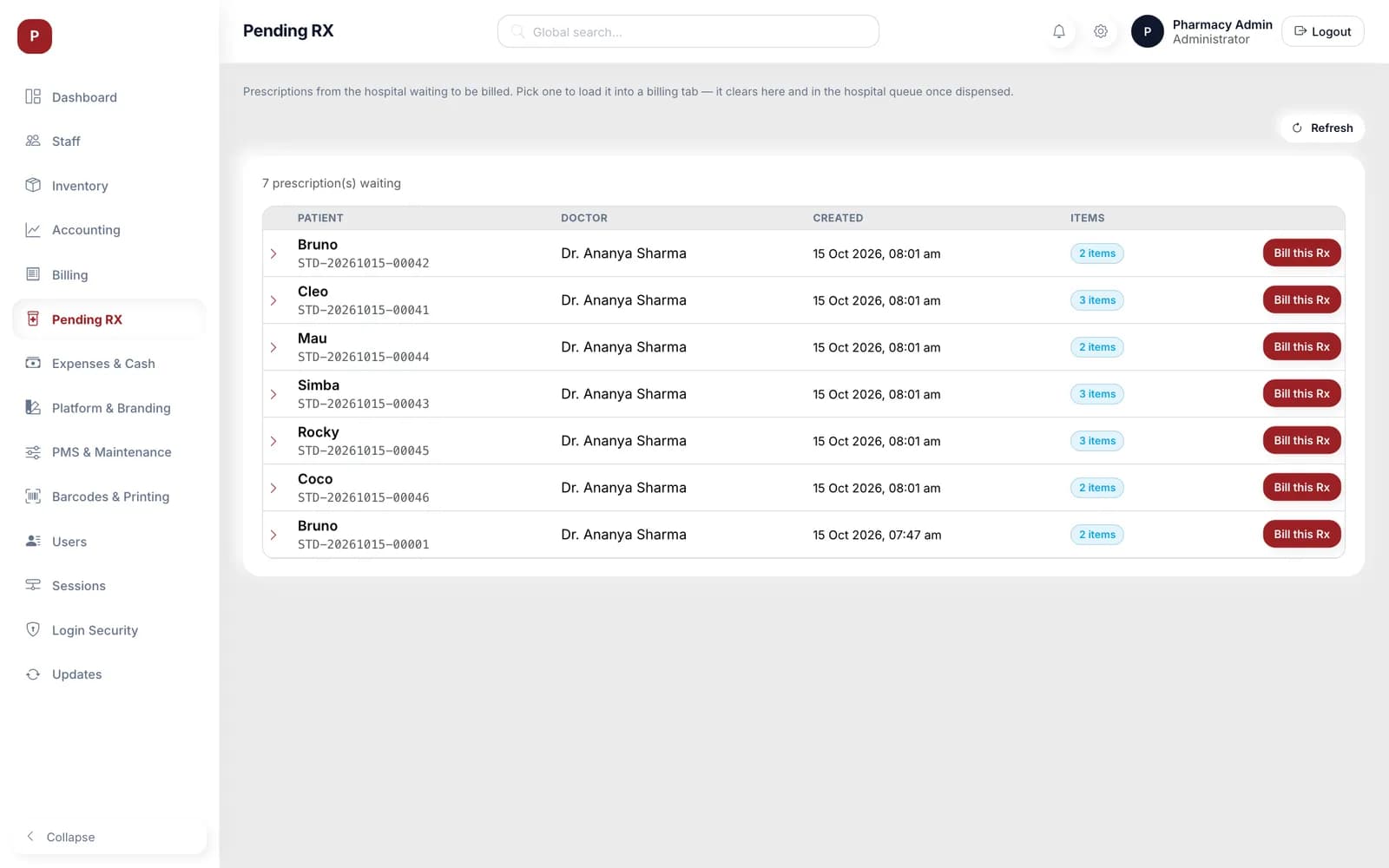Viewport: 1389px width, 868px height.
Task: Click the CREATED column header
Action: coord(838,218)
